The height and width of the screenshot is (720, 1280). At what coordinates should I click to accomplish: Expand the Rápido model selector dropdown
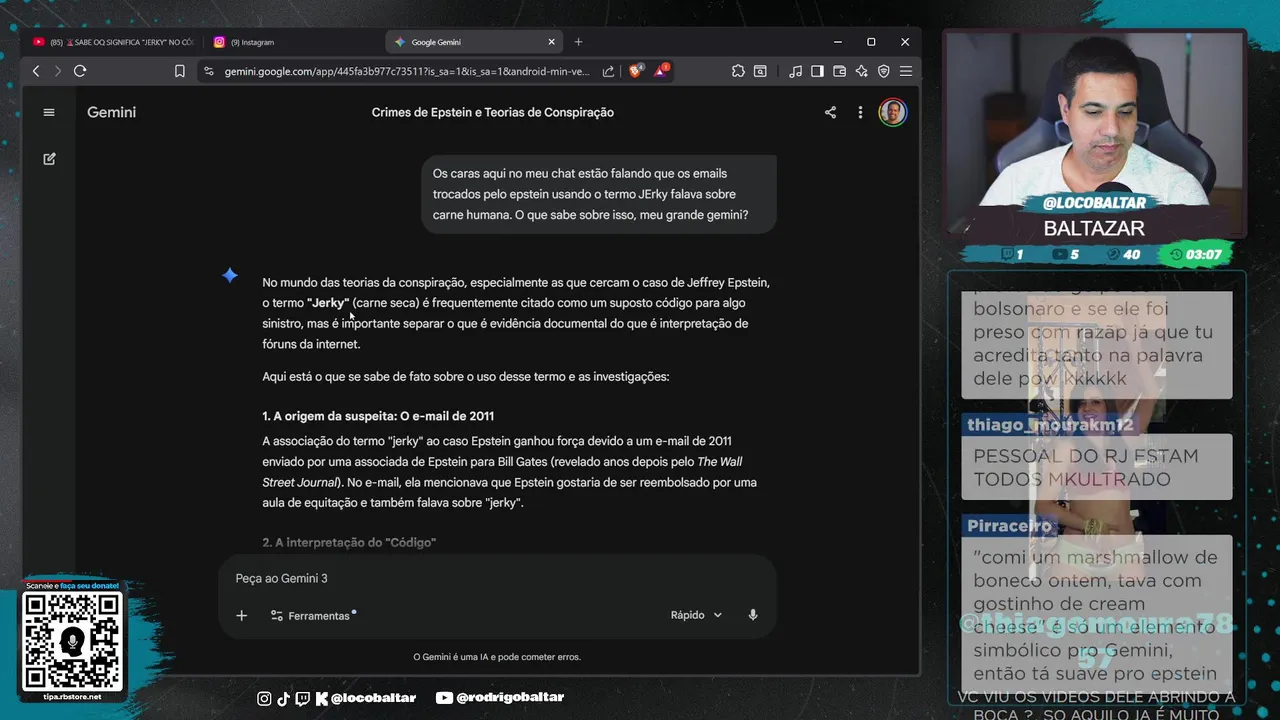(x=696, y=615)
